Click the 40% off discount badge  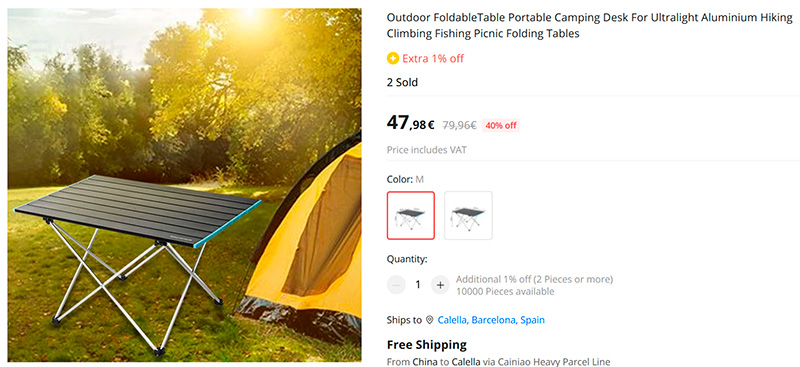click(501, 126)
